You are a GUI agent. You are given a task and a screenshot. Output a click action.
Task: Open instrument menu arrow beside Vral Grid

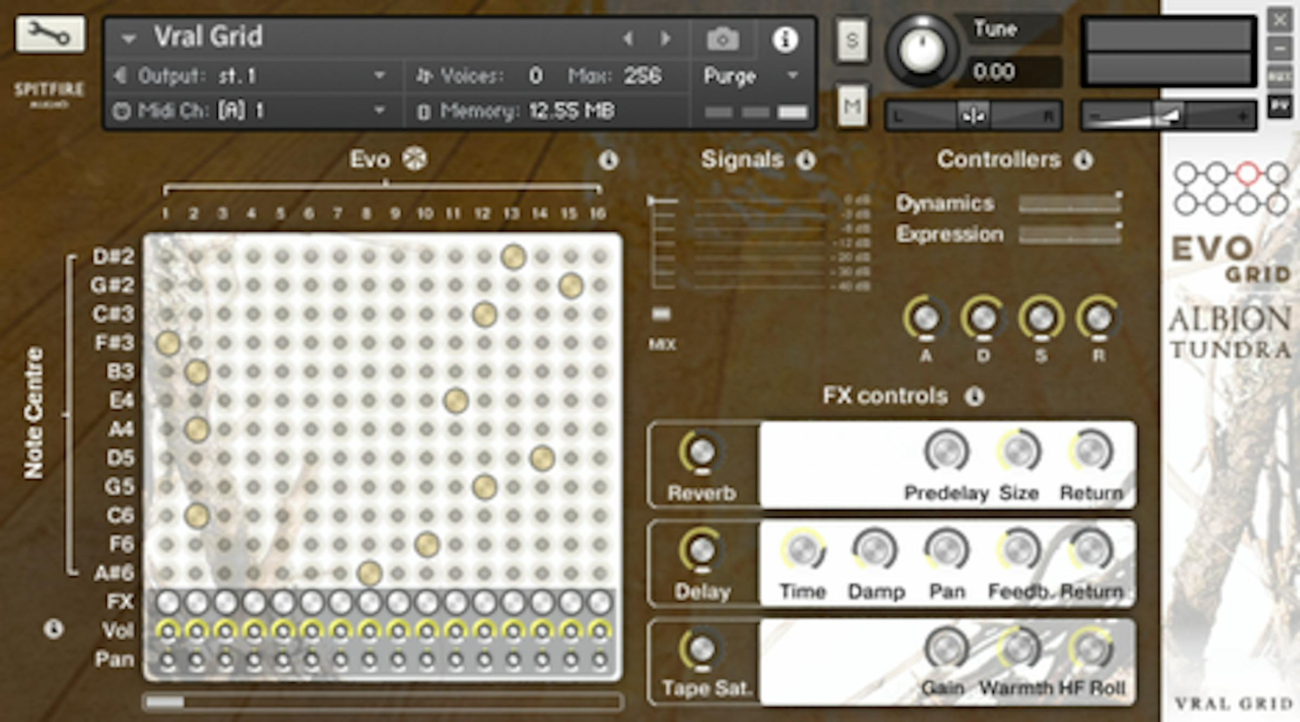pos(128,39)
